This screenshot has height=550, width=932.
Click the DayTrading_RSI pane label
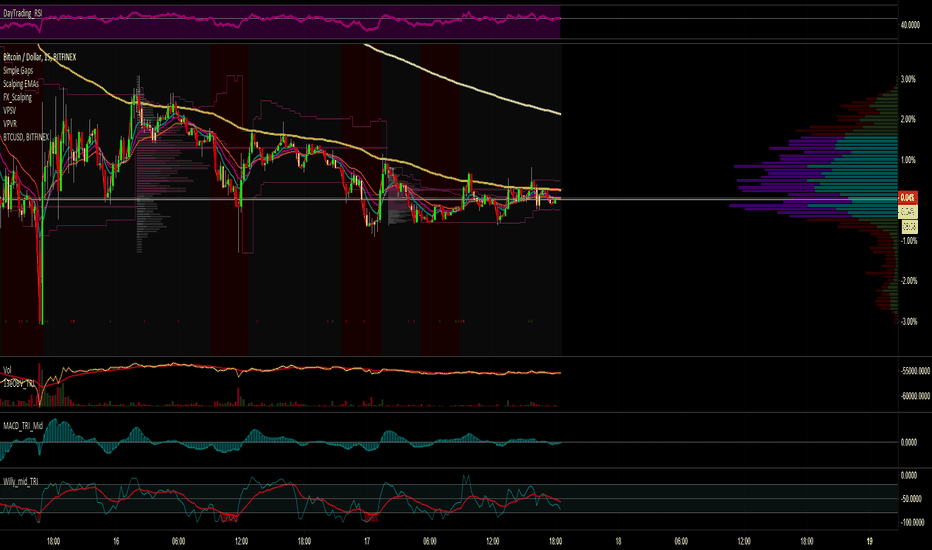[22, 13]
